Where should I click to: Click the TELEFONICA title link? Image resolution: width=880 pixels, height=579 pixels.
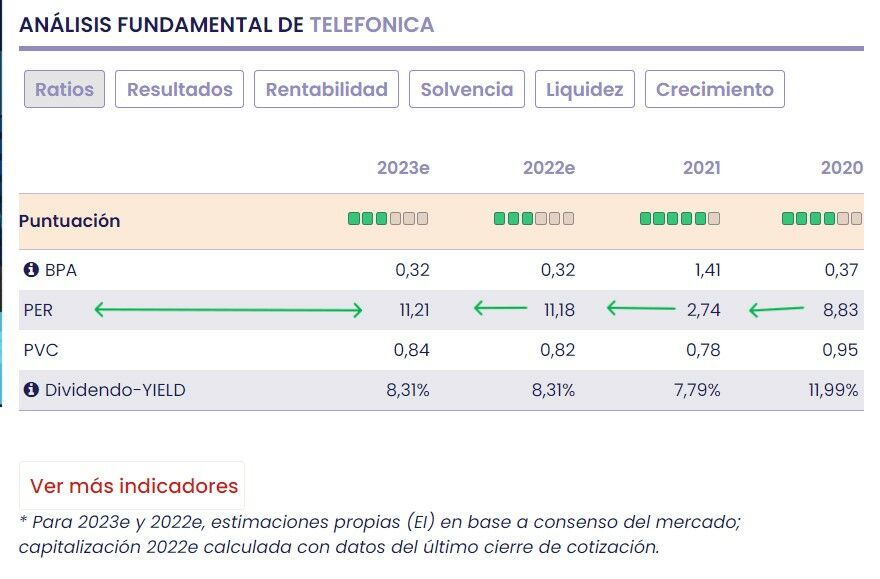372,25
